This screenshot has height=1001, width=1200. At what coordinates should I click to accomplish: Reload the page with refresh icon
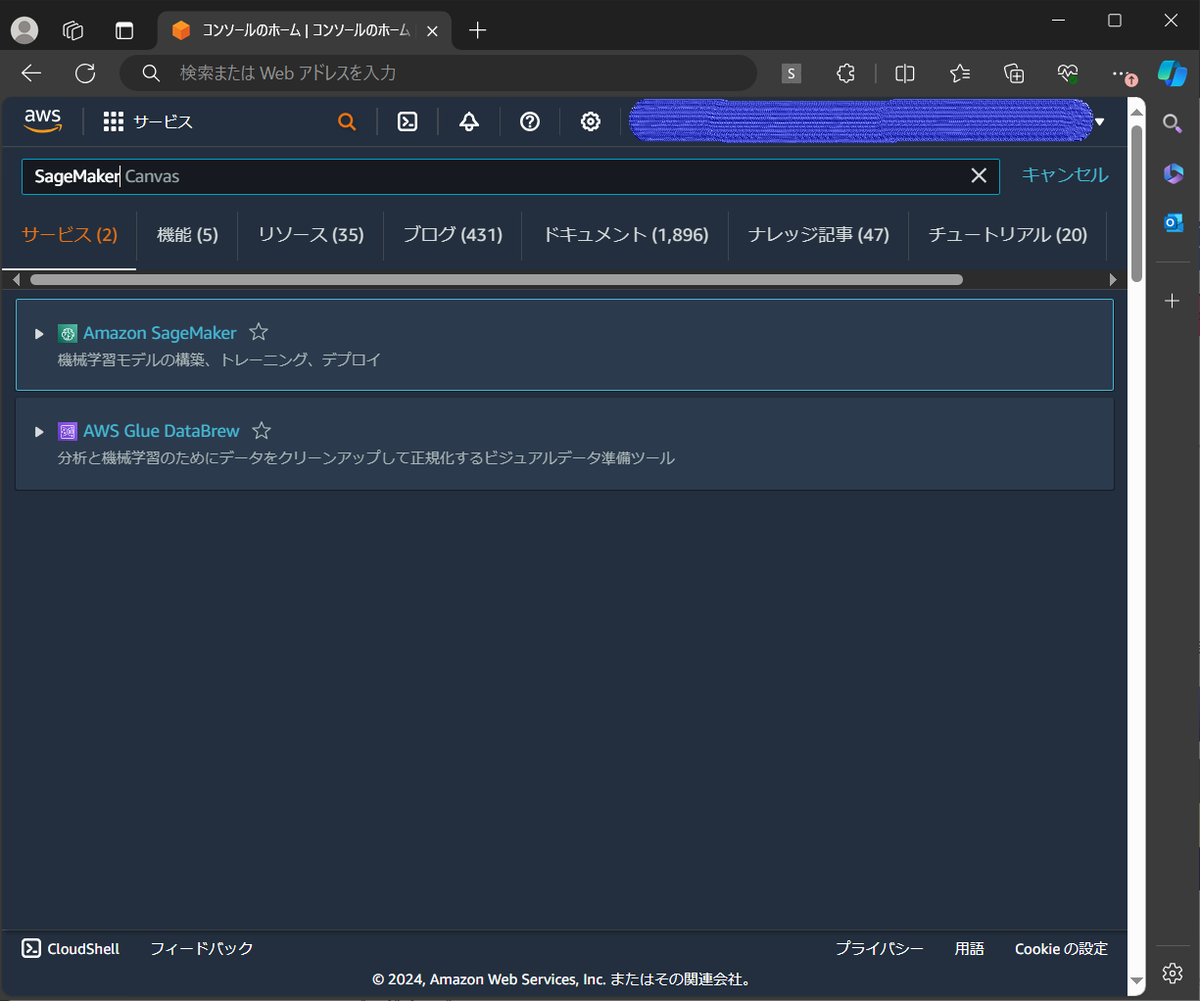[x=86, y=73]
